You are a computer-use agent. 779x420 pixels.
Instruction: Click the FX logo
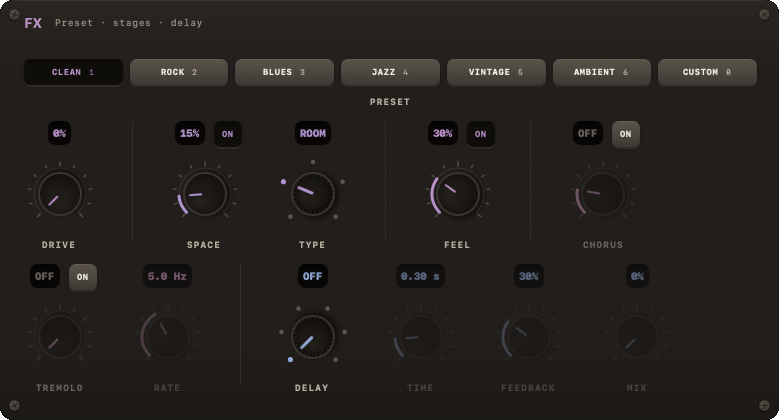click(x=33, y=23)
